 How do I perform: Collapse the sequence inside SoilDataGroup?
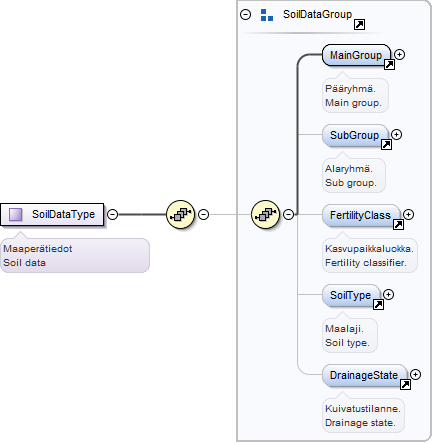tap(289, 214)
